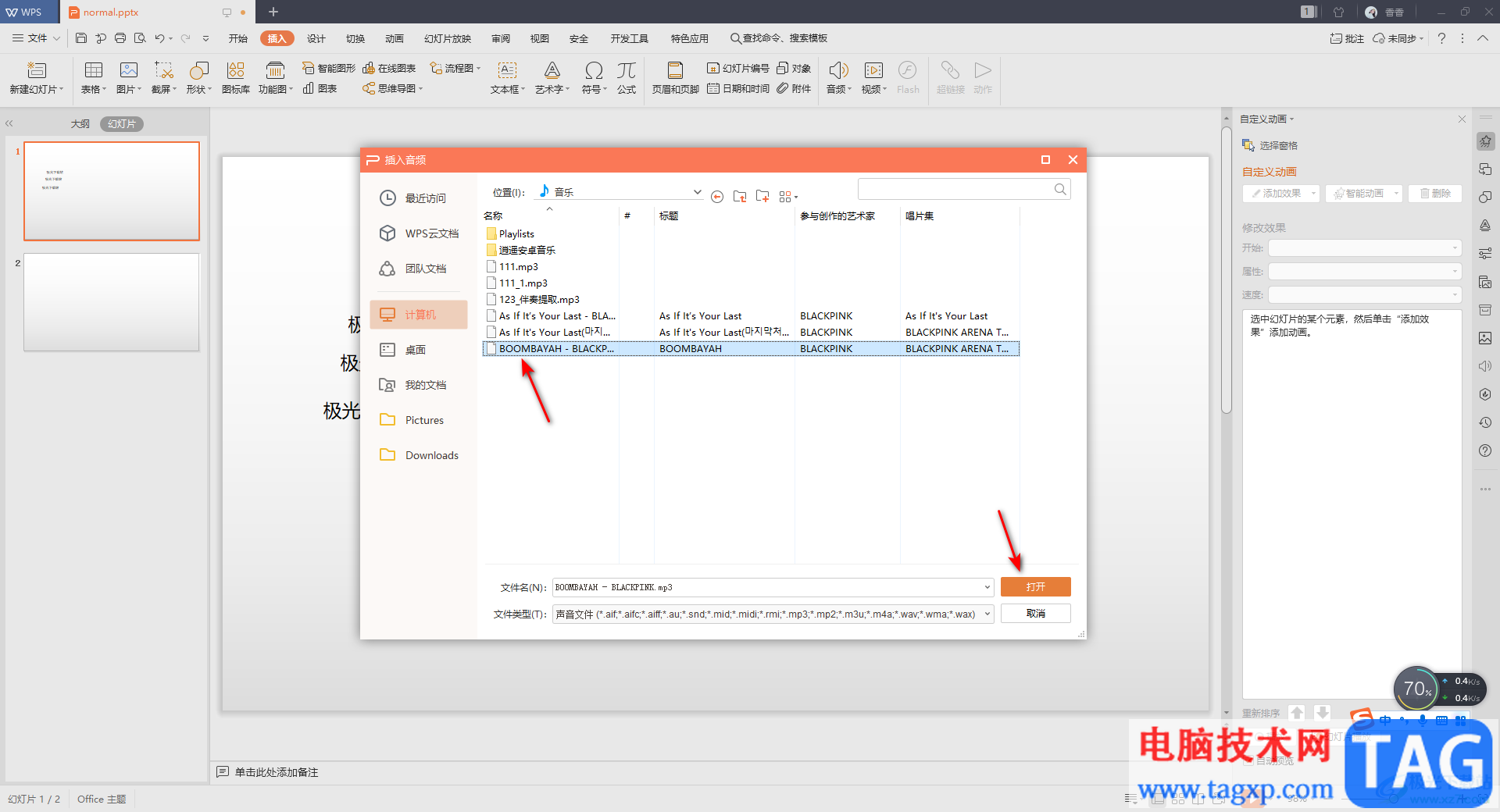
Task: Open the Icon Library (图标库)
Action: point(236,78)
